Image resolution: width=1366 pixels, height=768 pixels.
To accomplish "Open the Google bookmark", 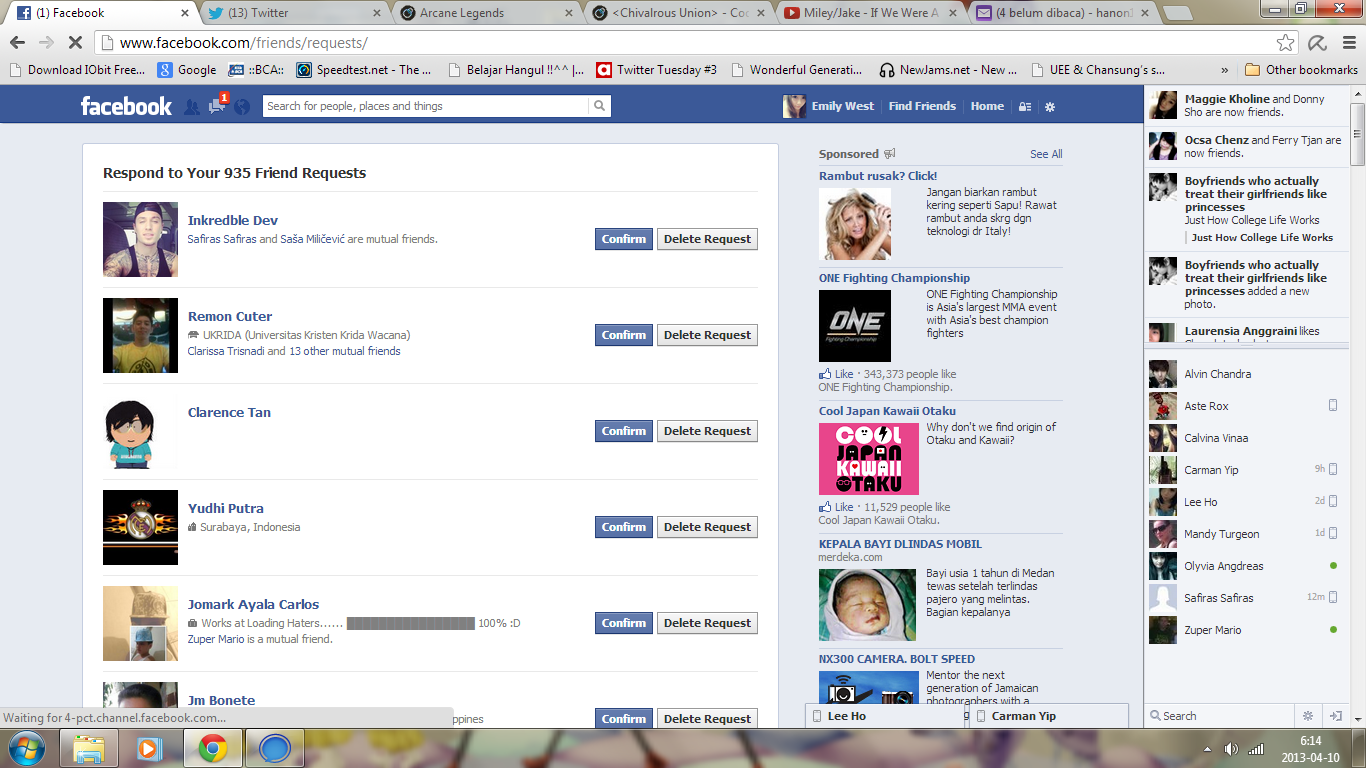I will [187, 70].
